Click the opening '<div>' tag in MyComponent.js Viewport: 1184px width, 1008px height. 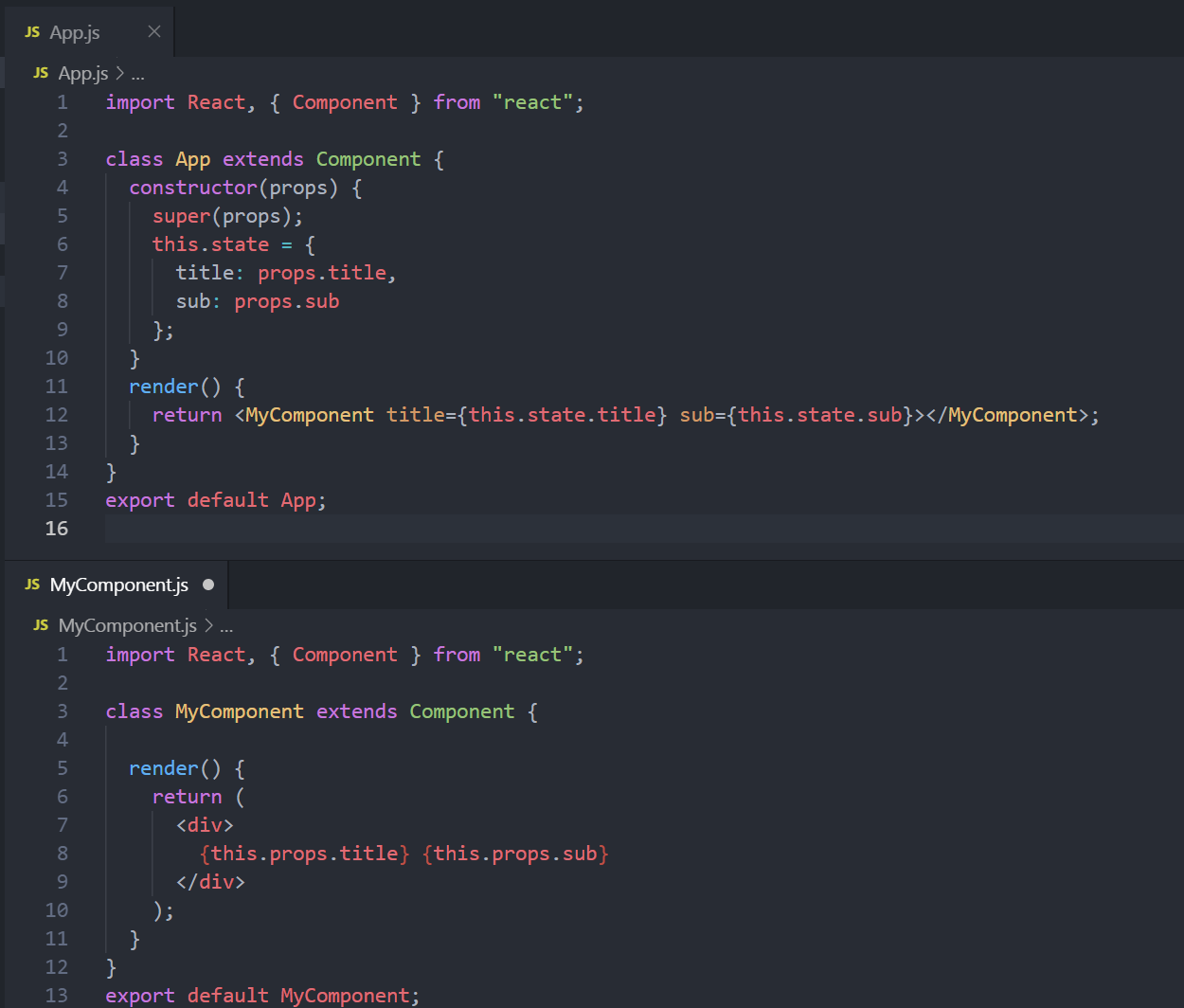[205, 825]
